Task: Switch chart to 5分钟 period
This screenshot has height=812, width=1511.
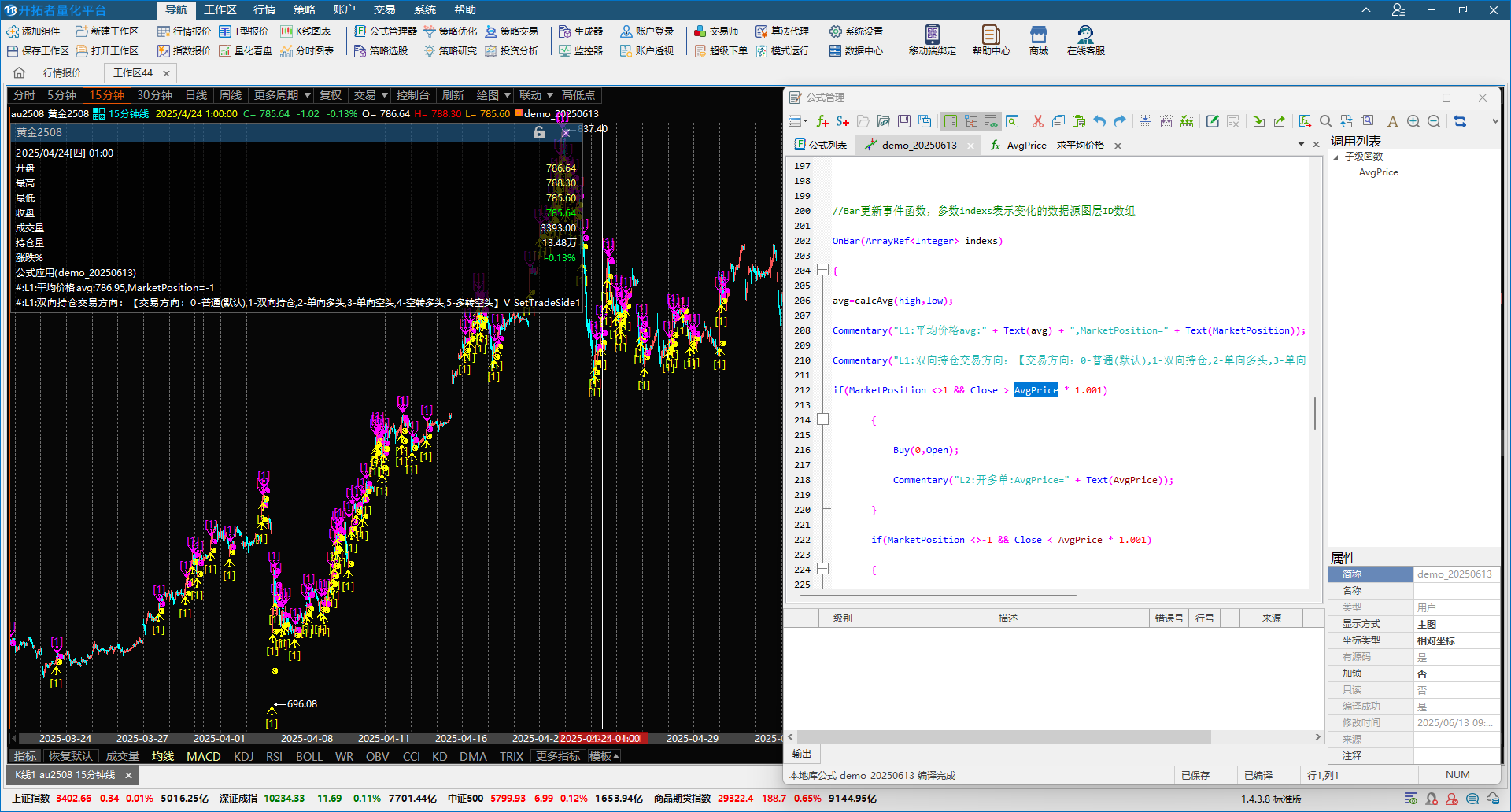Action: click(61, 95)
